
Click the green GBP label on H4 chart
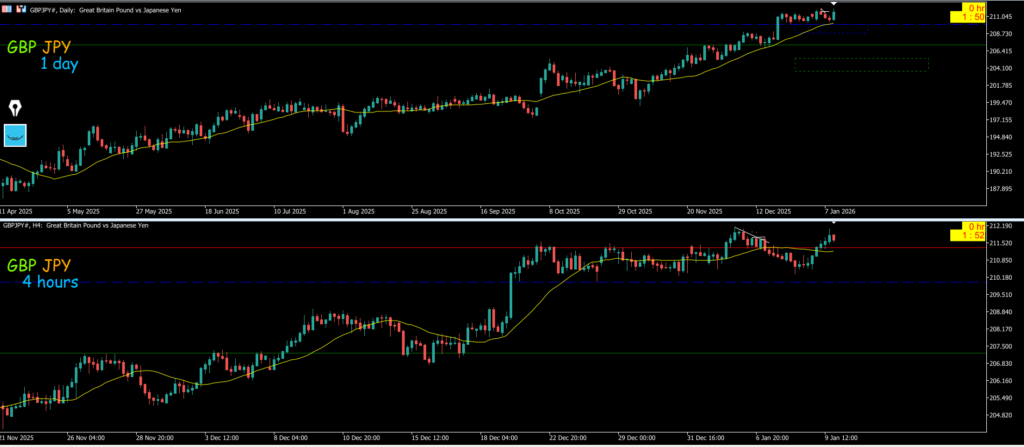[22, 265]
